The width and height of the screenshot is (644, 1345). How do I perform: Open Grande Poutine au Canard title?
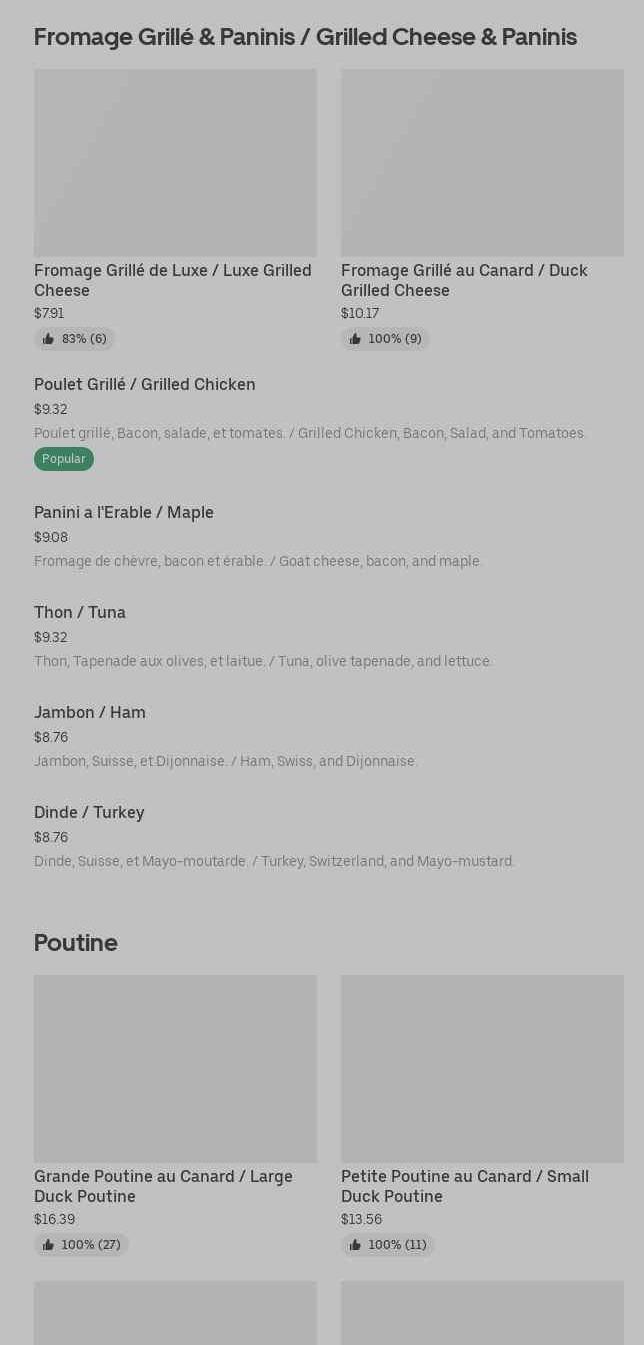tap(163, 1186)
